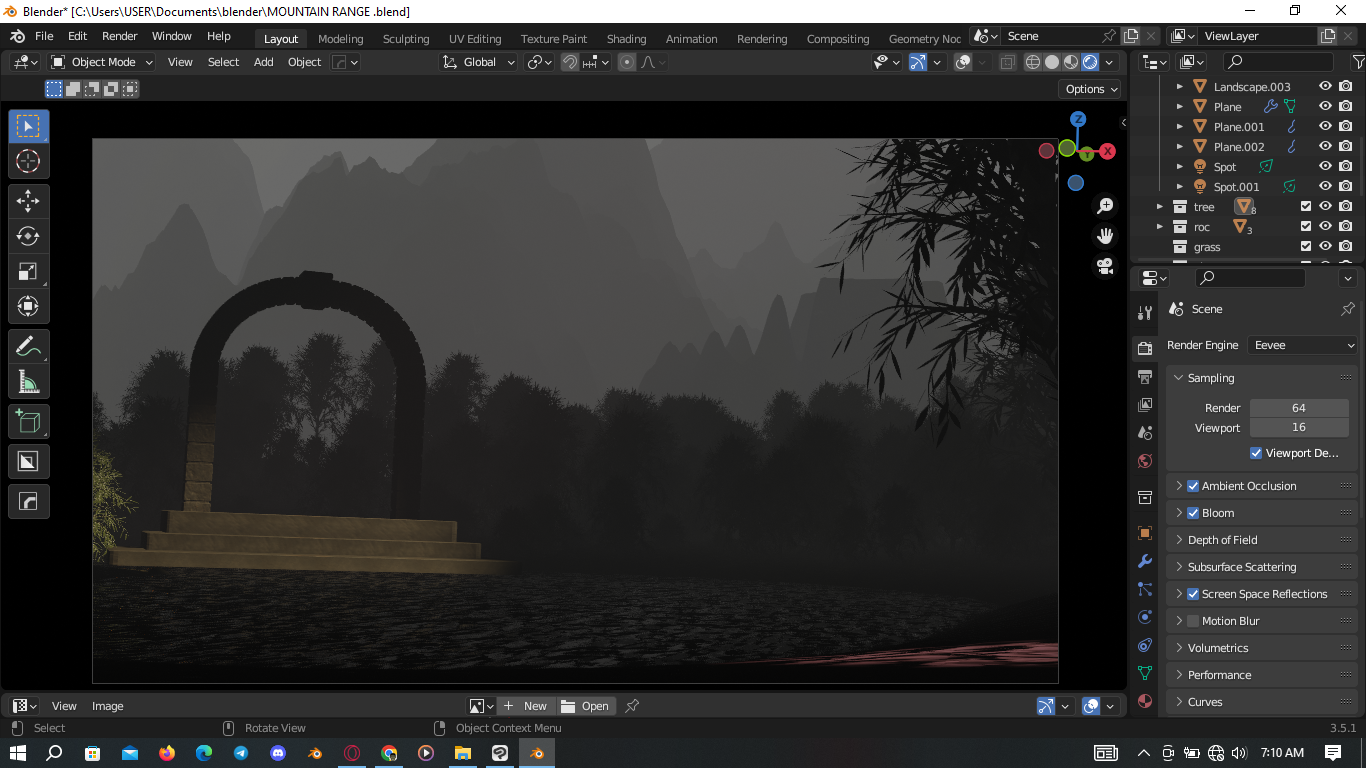The image size is (1366, 768).
Task: Select the Measure tool
Action: pyautogui.click(x=28, y=382)
